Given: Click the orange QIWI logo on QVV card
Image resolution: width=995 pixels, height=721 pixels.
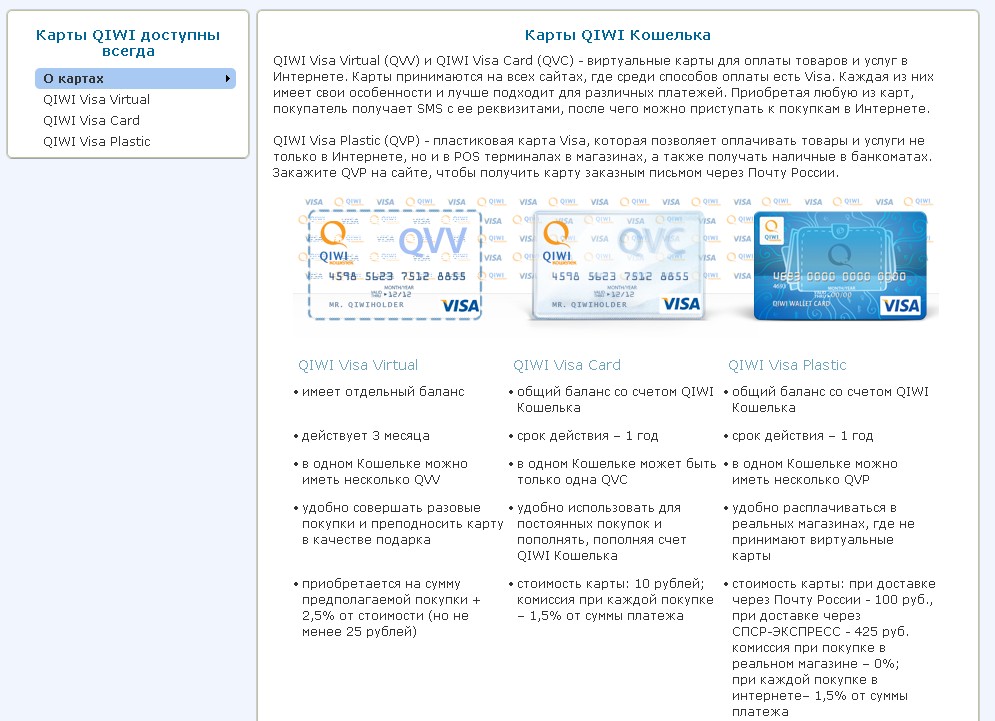Looking at the screenshot, I should tap(334, 241).
